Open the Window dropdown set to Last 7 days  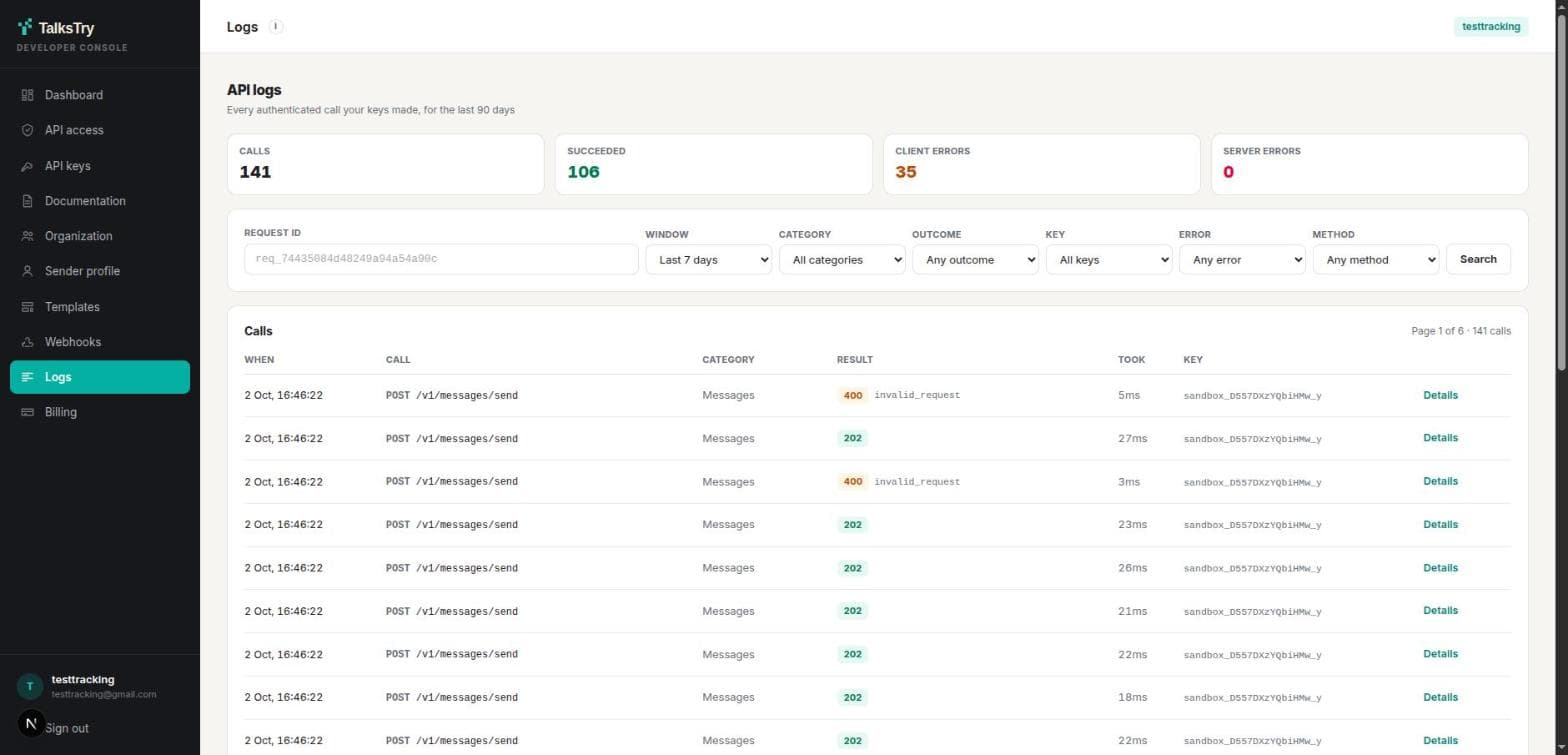pyautogui.click(x=708, y=259)
